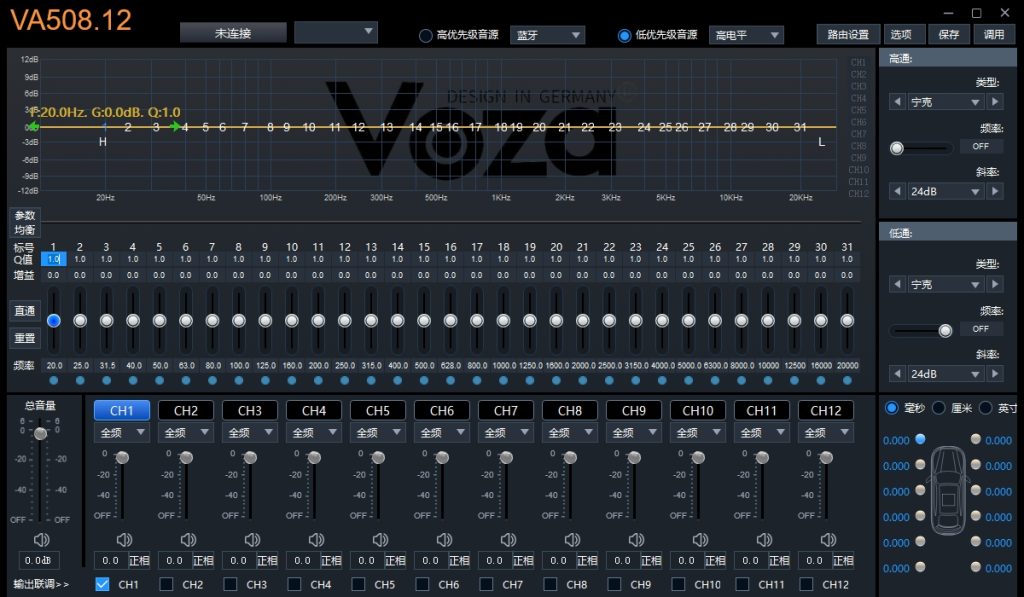The width and height of the screenshot is (1024, 597).
Task: Click the 重置 reset EQ button
Action: point(25,338)
